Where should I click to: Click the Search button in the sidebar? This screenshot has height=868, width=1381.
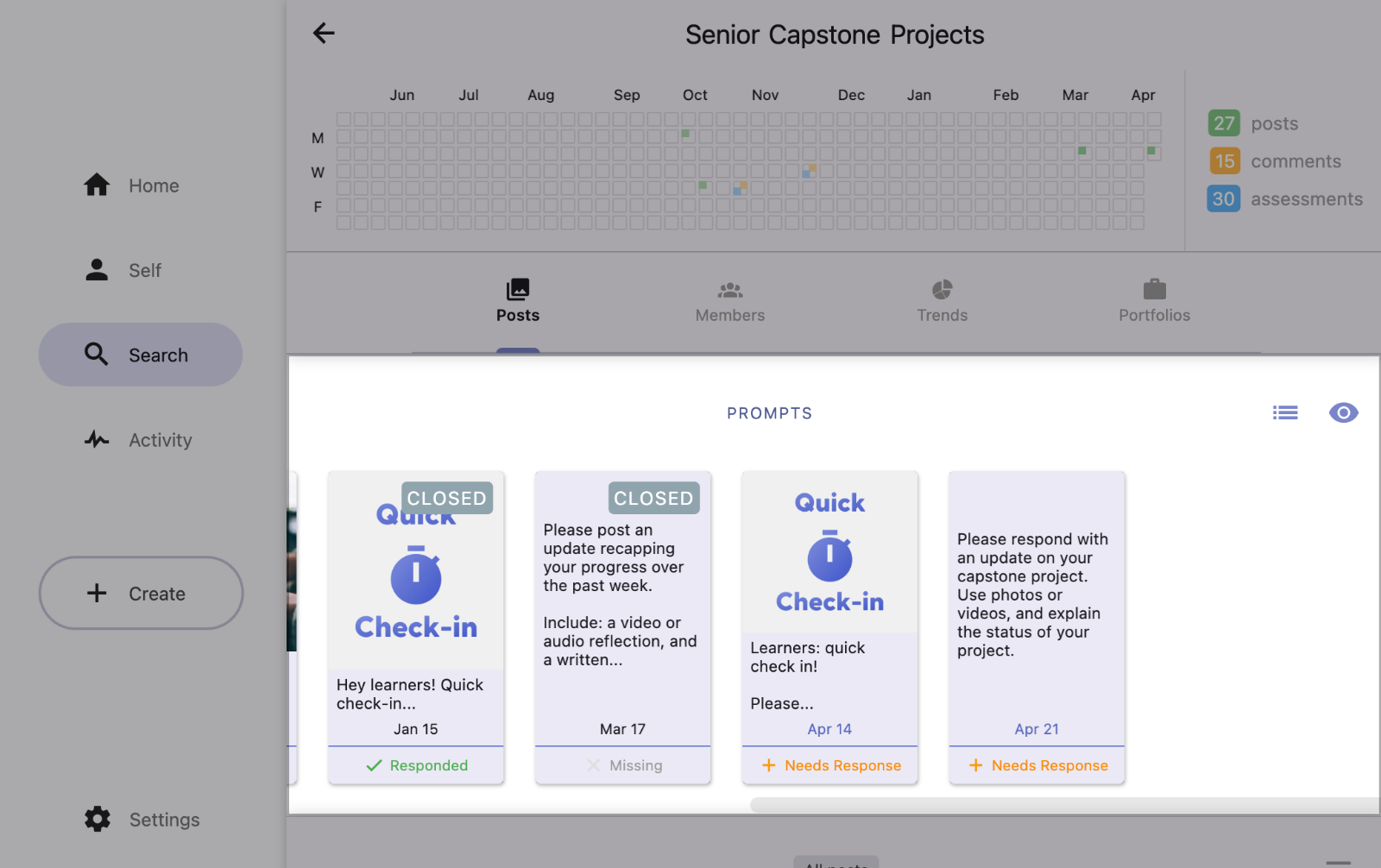click(x=141, y=355)
